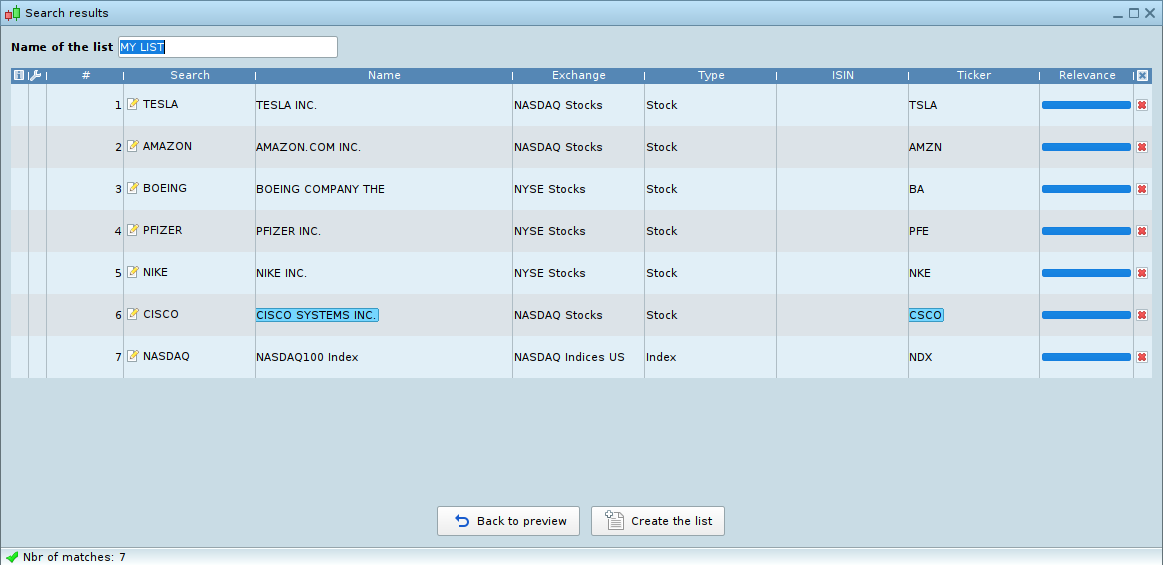
Task: Edit the TESLA search entry
Action: pos(133,104)
